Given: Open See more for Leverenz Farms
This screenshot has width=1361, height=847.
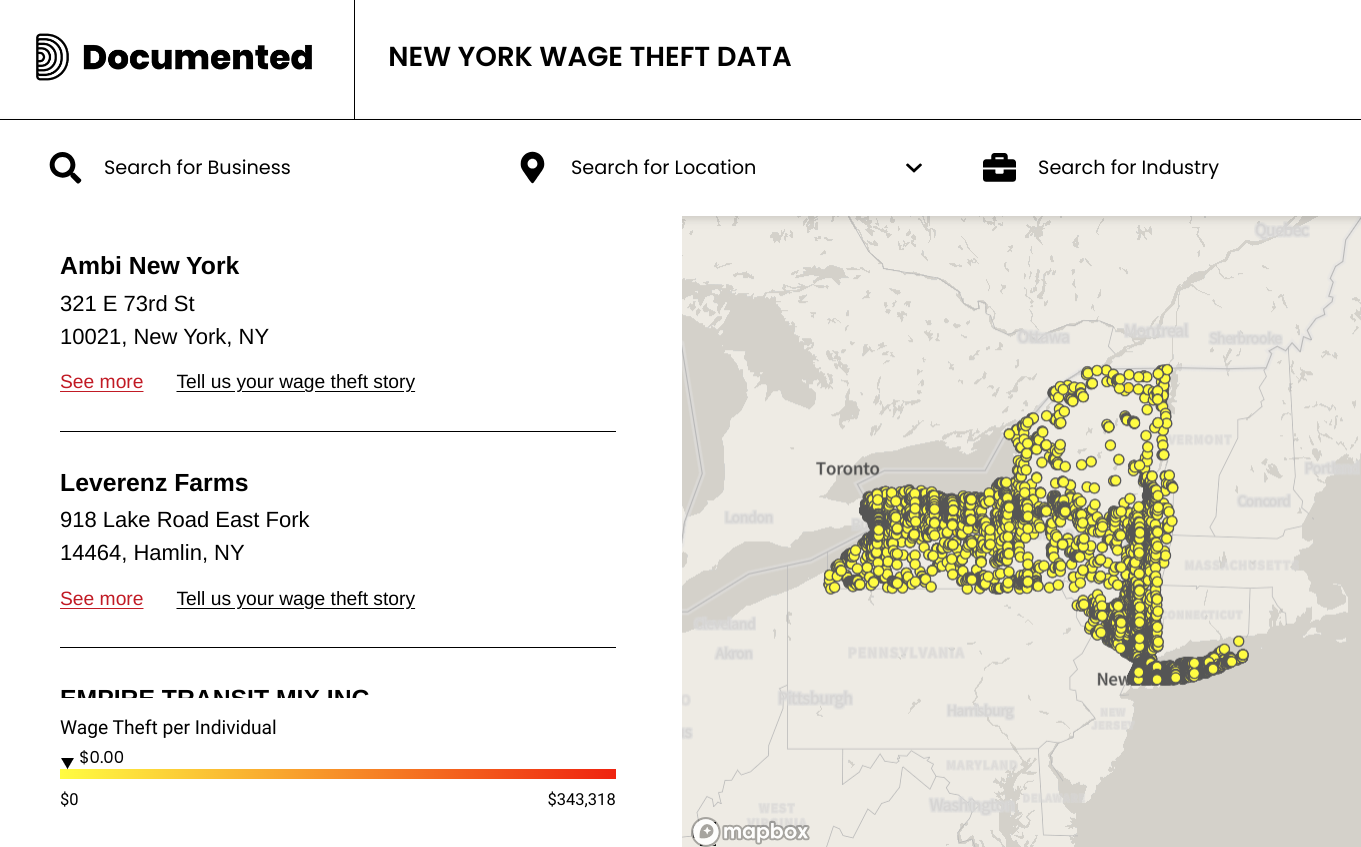Looking at the screenshot, I should click(x=101, y=599).
